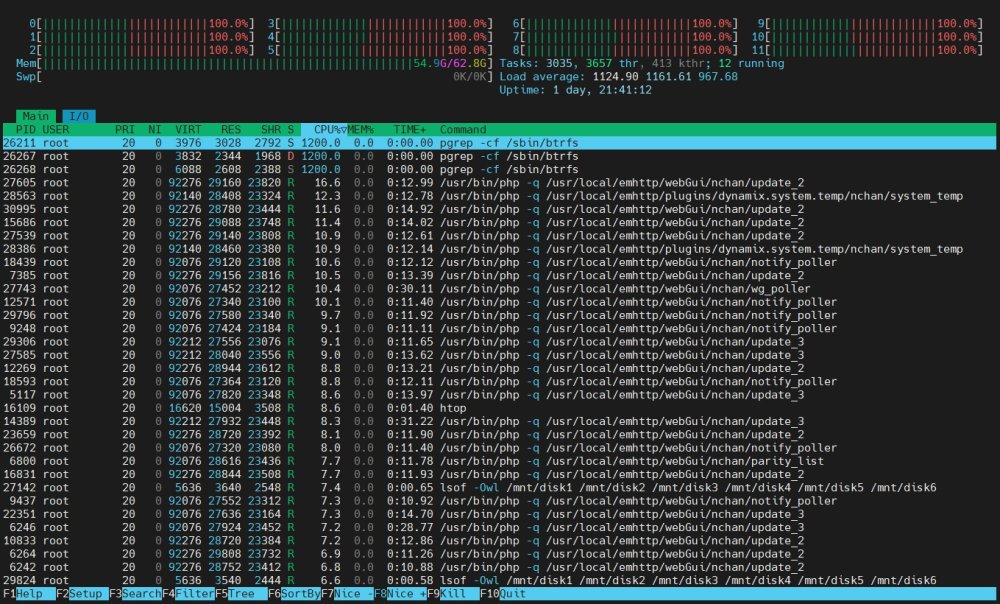This screenshot has width=1000, height=604.
Task: Click CPU 6 usage meter
Action: 625,24
